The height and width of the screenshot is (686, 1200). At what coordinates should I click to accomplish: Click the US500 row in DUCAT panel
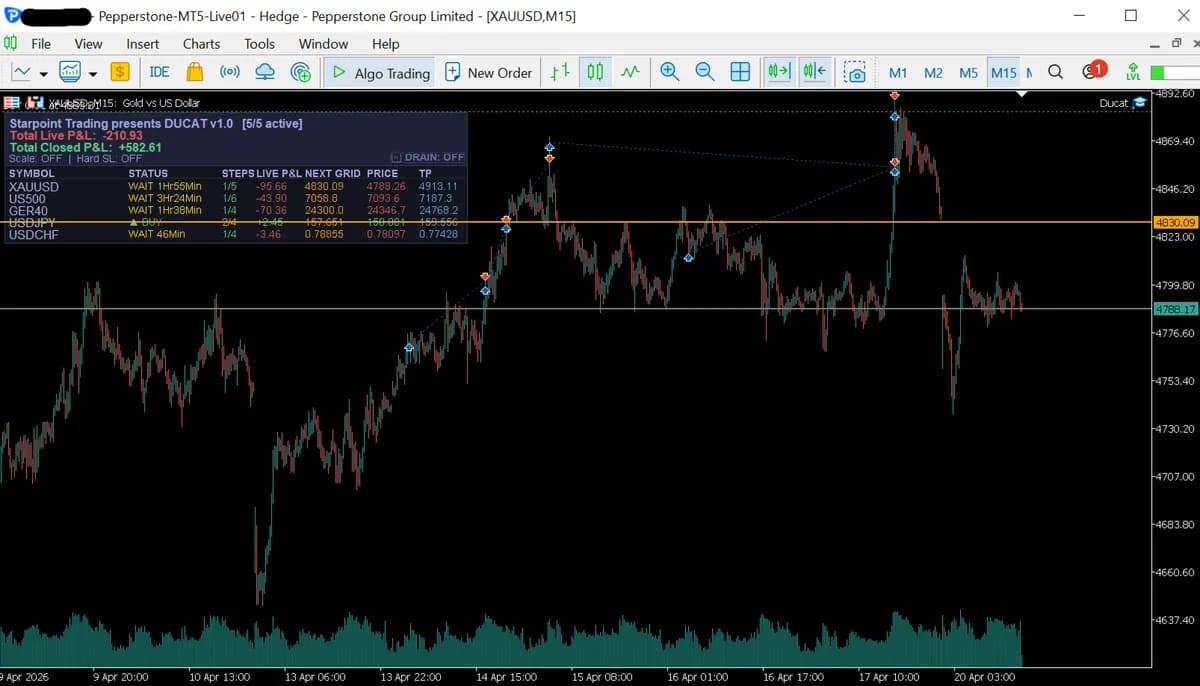[x=234, y=198]
